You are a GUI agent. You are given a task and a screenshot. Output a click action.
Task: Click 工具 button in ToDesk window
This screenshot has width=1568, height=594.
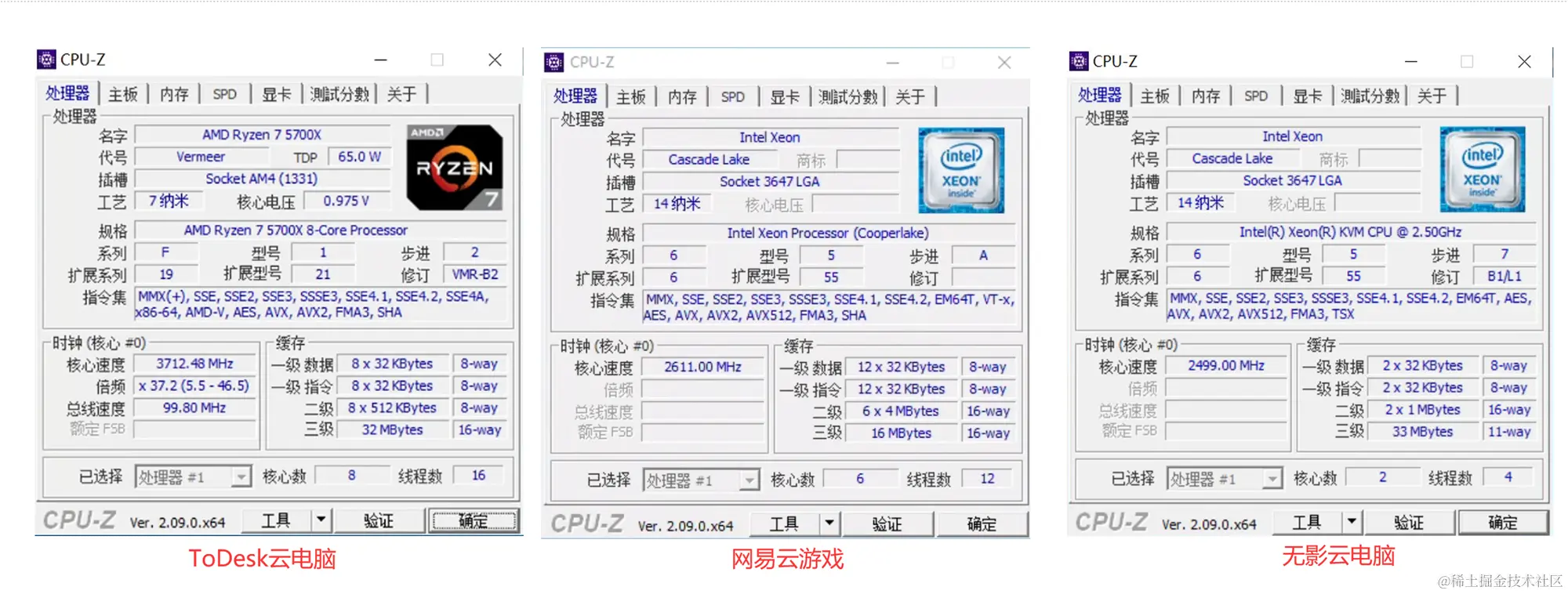[276, 520]
